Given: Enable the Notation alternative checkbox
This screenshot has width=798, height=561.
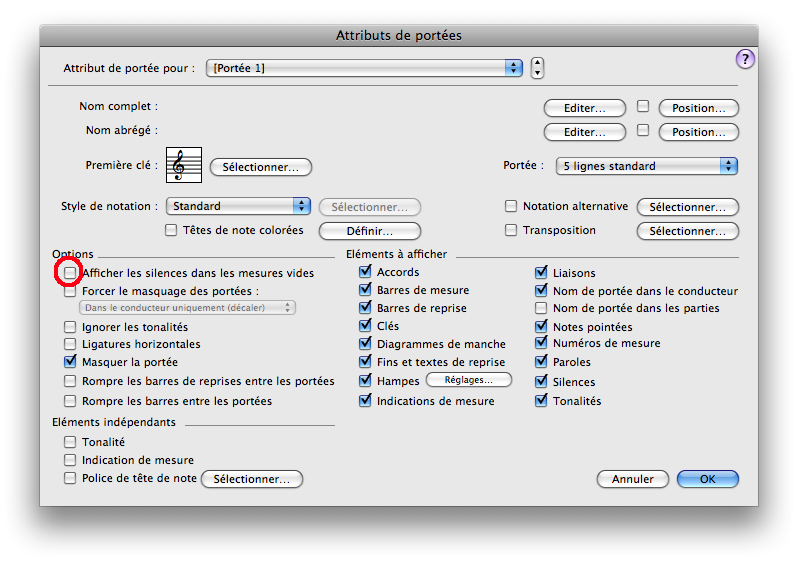Looking at the screenshot, I should click(512, 207).
